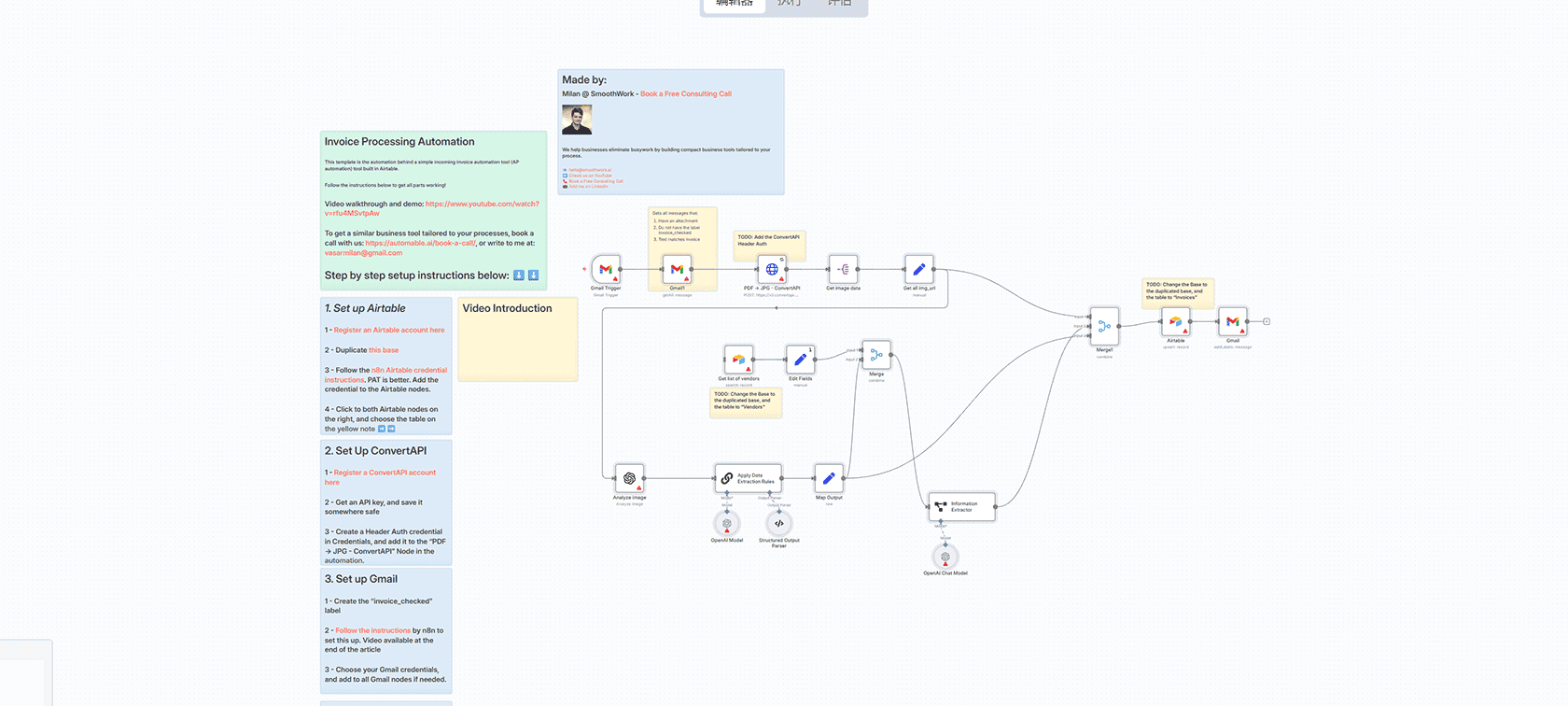1568x706 pixels.
Task: Select the Get list of vendors Airtable node
Action: tap(738, 360)
